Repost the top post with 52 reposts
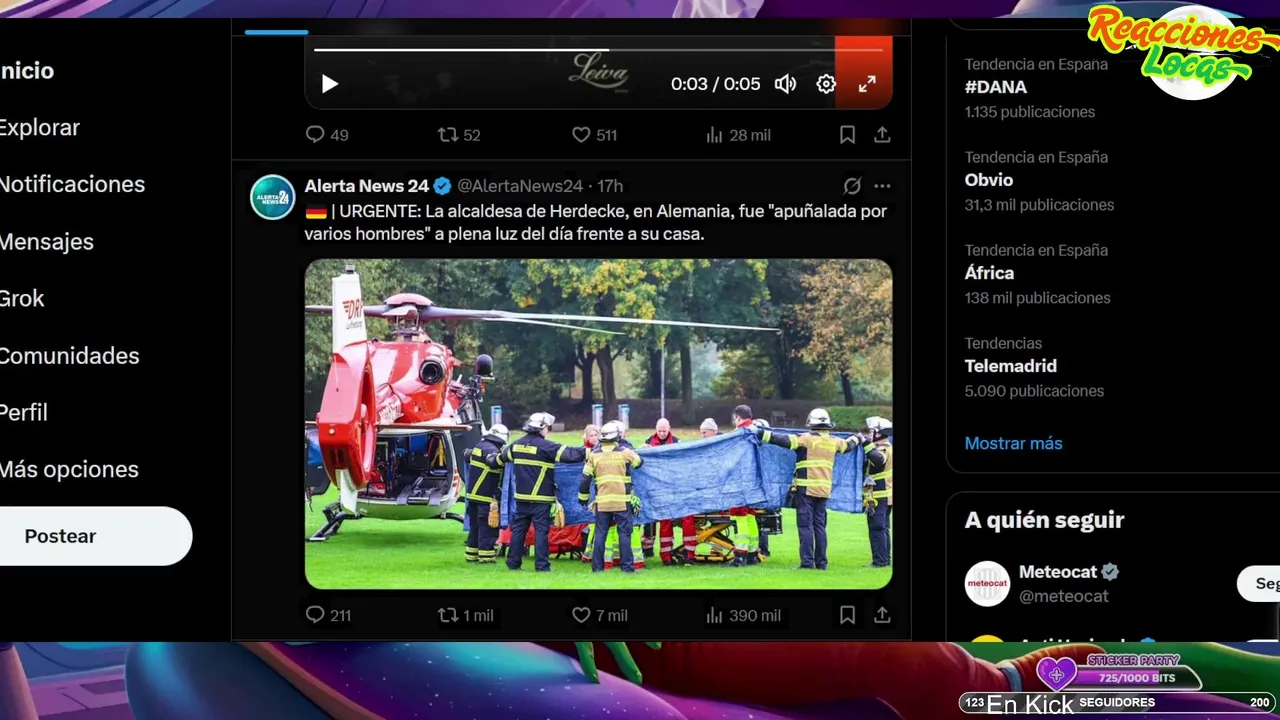The image size is (1280, 720). [x=459, y=135]
